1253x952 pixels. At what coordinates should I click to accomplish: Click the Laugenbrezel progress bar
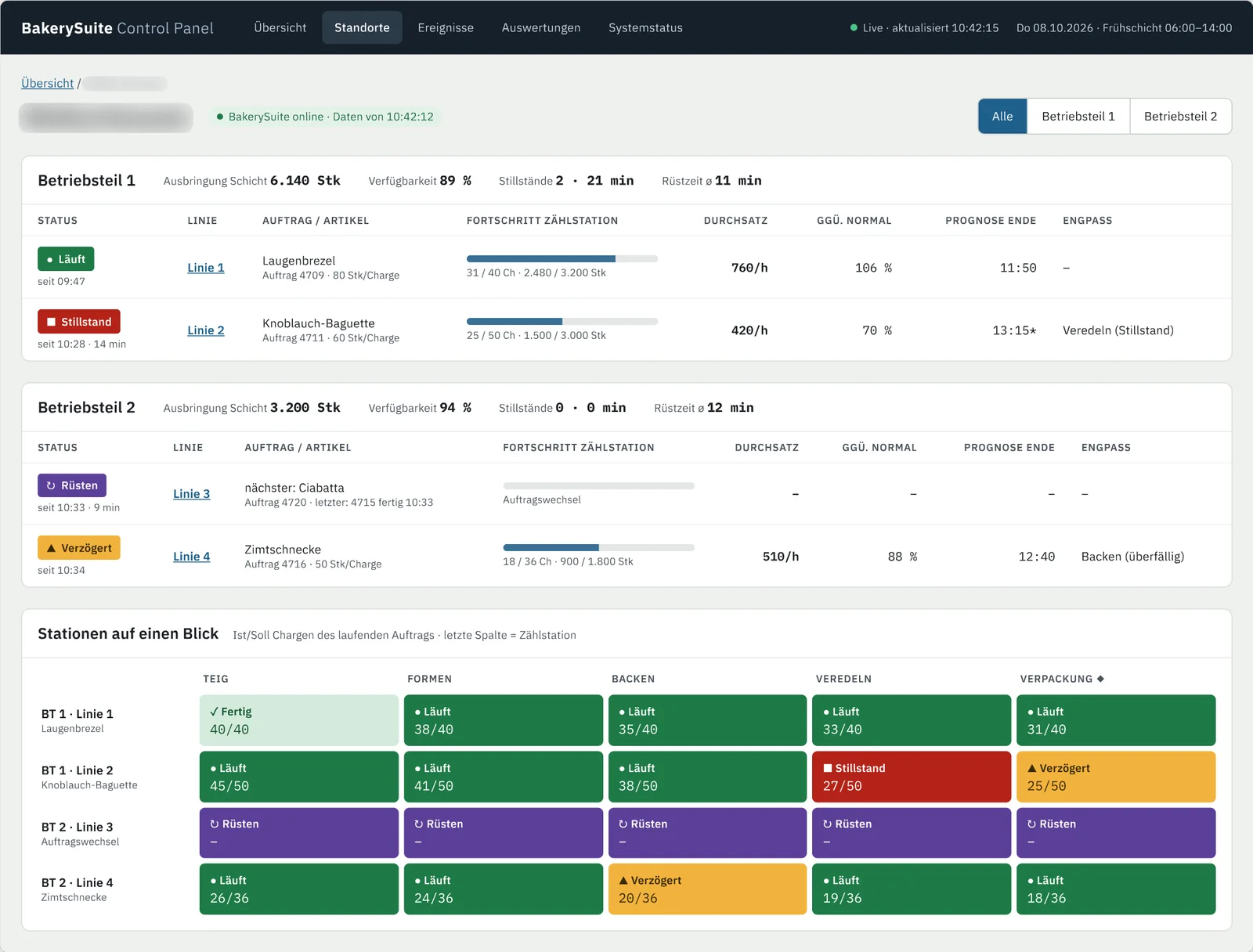pyautogui.click(x=562, y=258)
